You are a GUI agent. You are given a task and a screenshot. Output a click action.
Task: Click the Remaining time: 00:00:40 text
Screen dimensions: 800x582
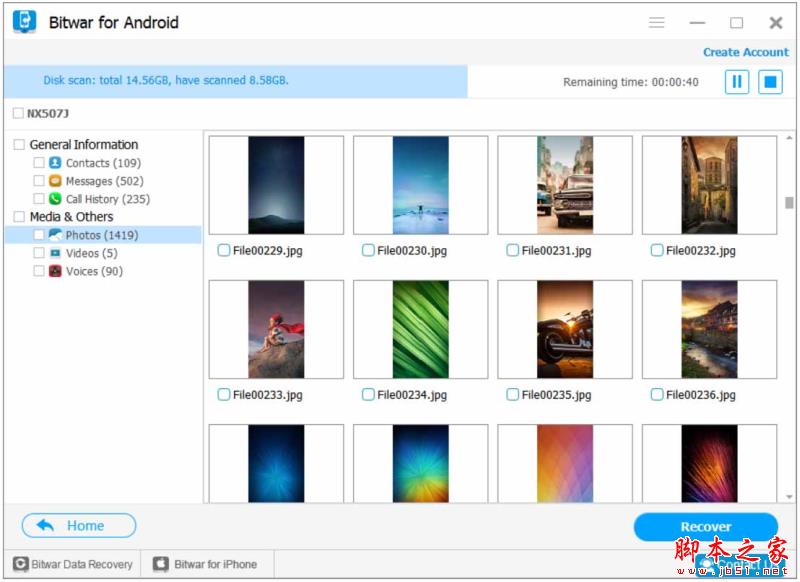[x=631, y=82]
